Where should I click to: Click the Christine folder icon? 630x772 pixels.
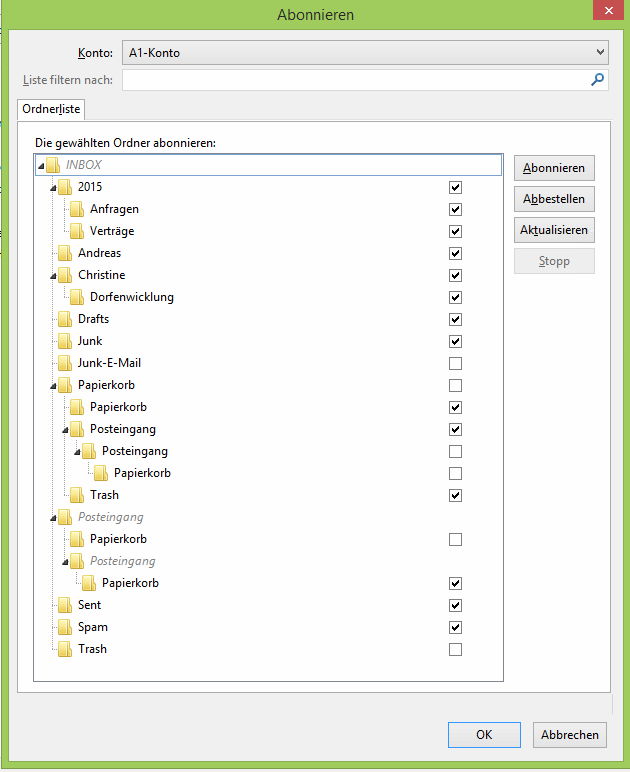coord(64,275)
